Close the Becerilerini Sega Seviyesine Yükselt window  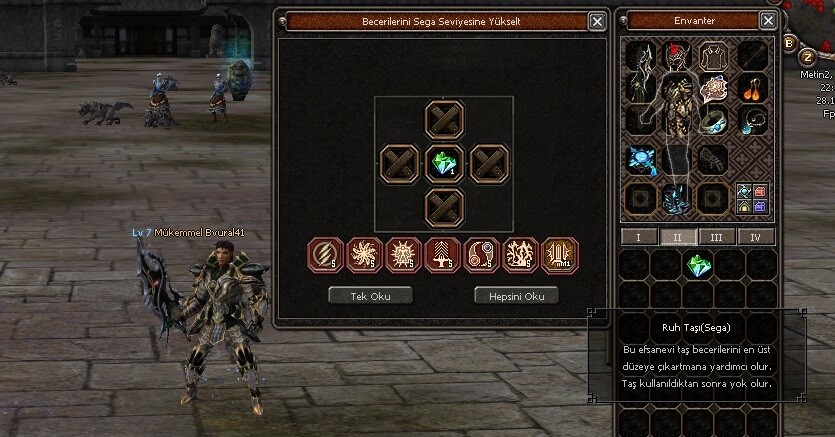(597, 21)
